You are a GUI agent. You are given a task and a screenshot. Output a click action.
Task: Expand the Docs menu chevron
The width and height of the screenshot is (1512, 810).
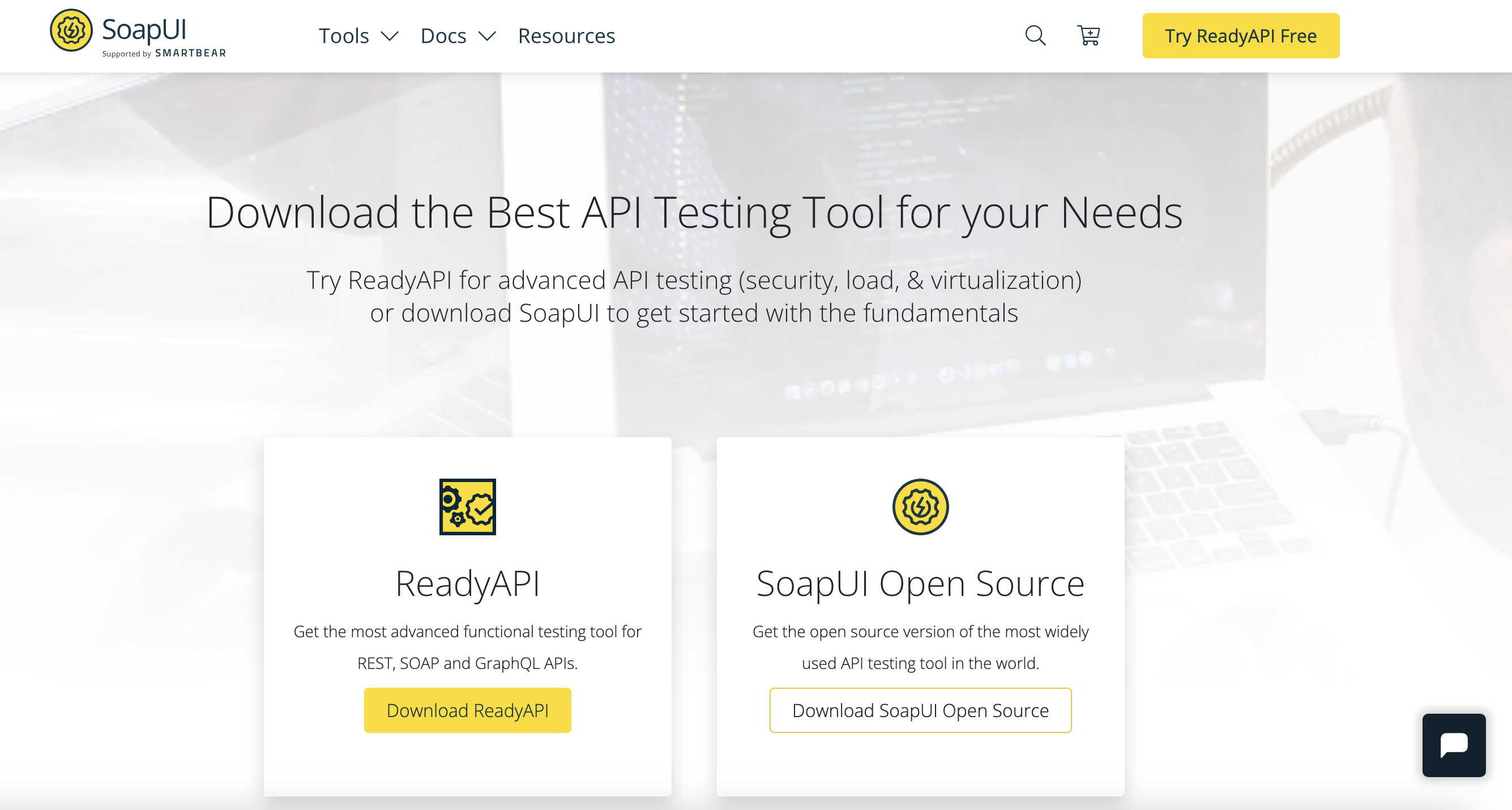click(x=487, y=36)
